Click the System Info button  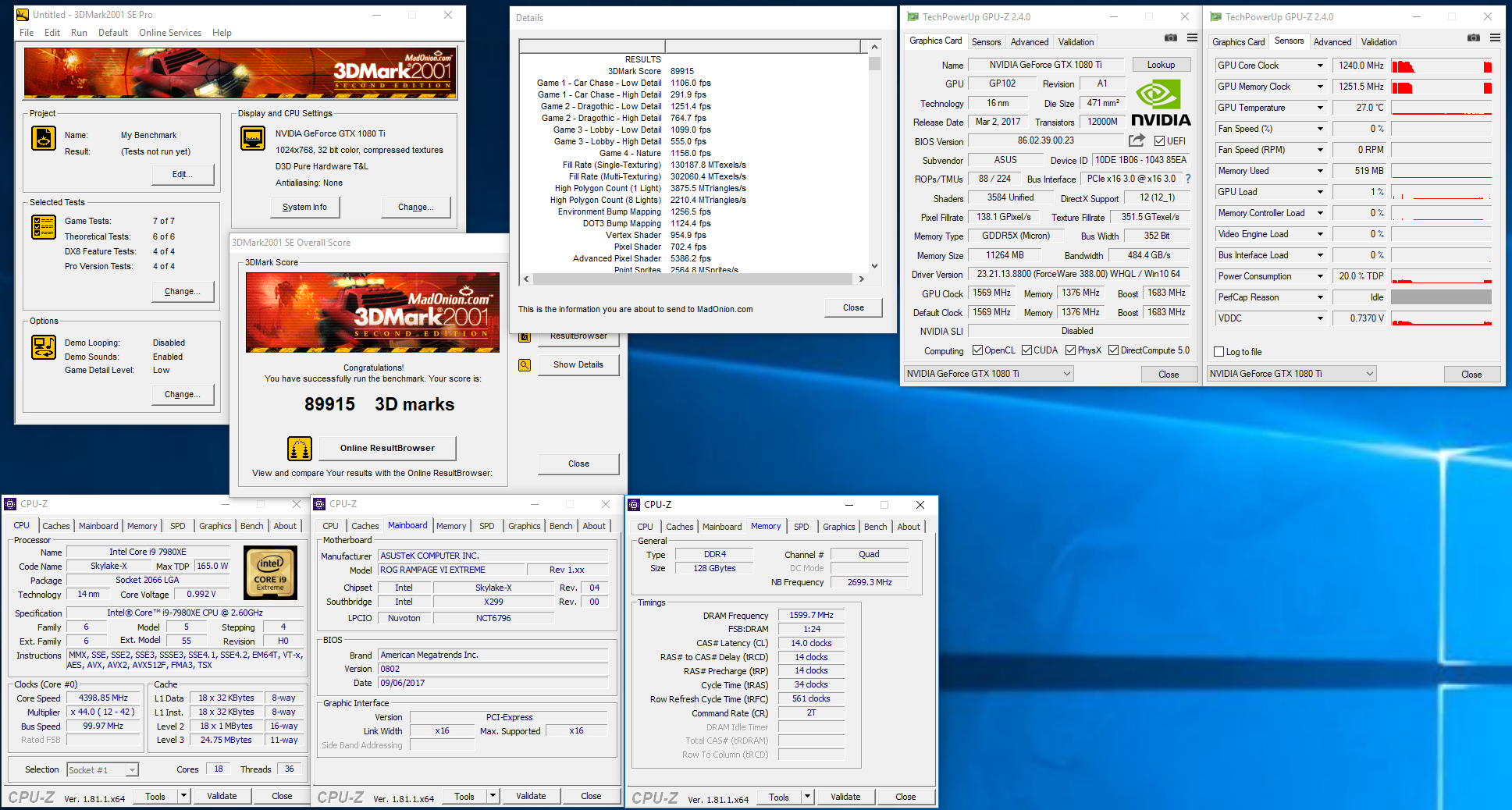click(x=304, y=207)
